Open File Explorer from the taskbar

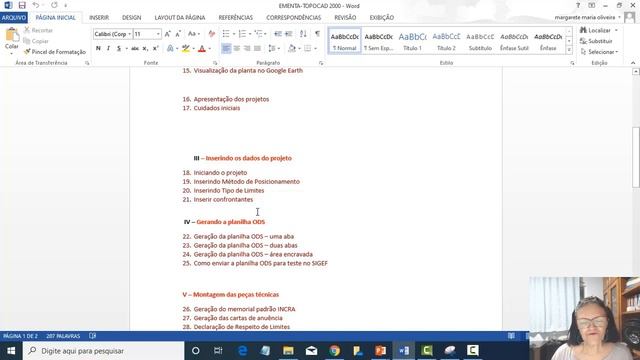coord(288,351)
